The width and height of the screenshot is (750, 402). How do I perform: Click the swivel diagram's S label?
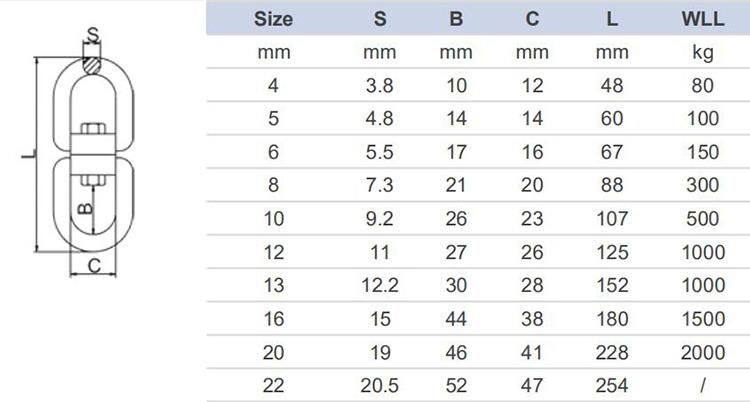93,35
